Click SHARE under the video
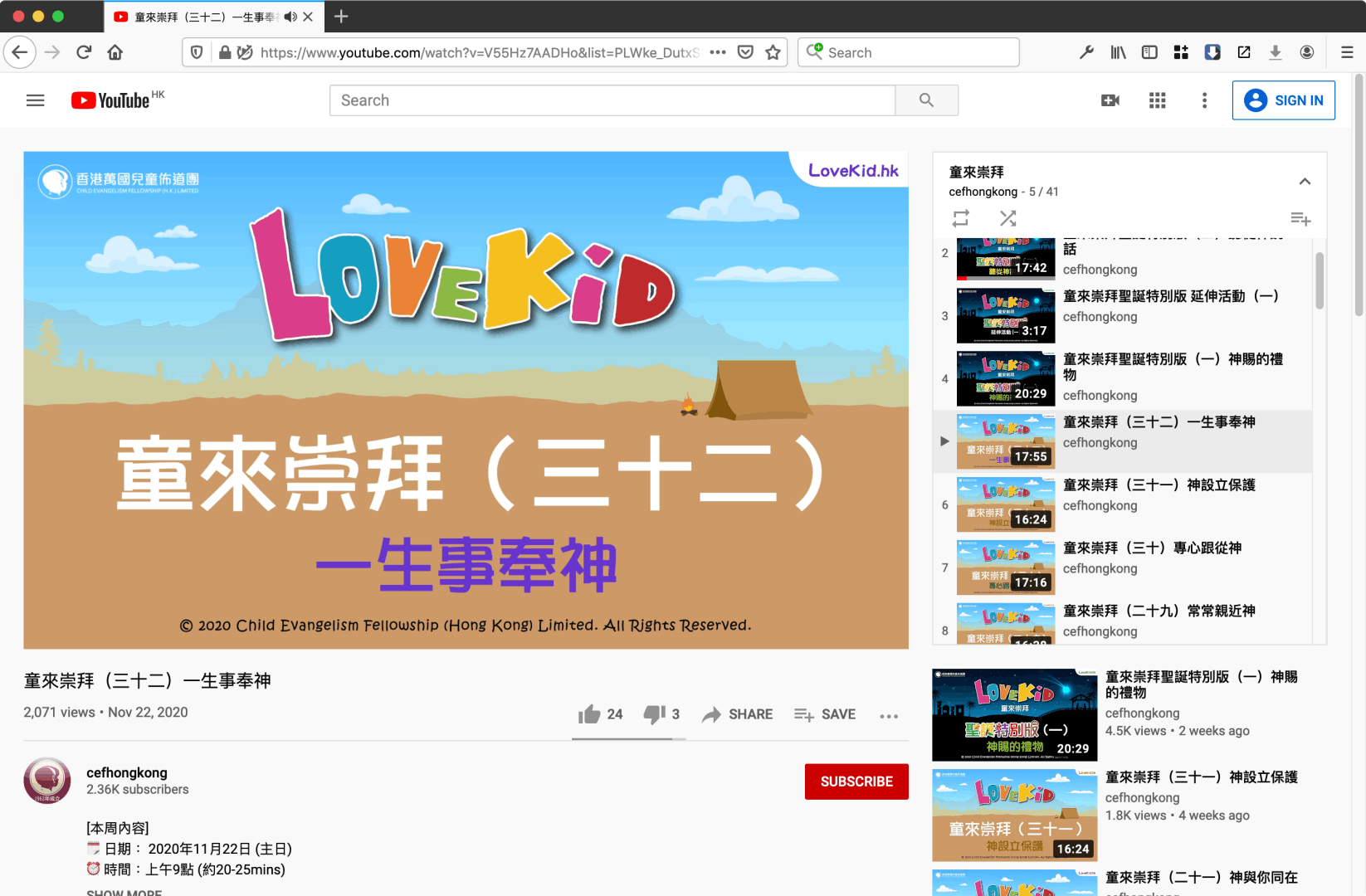 point(737,714)
